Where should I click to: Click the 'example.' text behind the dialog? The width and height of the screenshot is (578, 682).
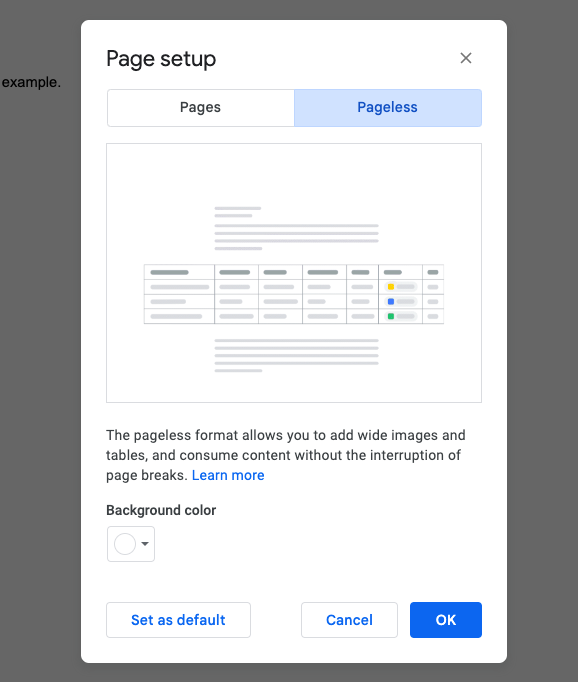point(31,82)
